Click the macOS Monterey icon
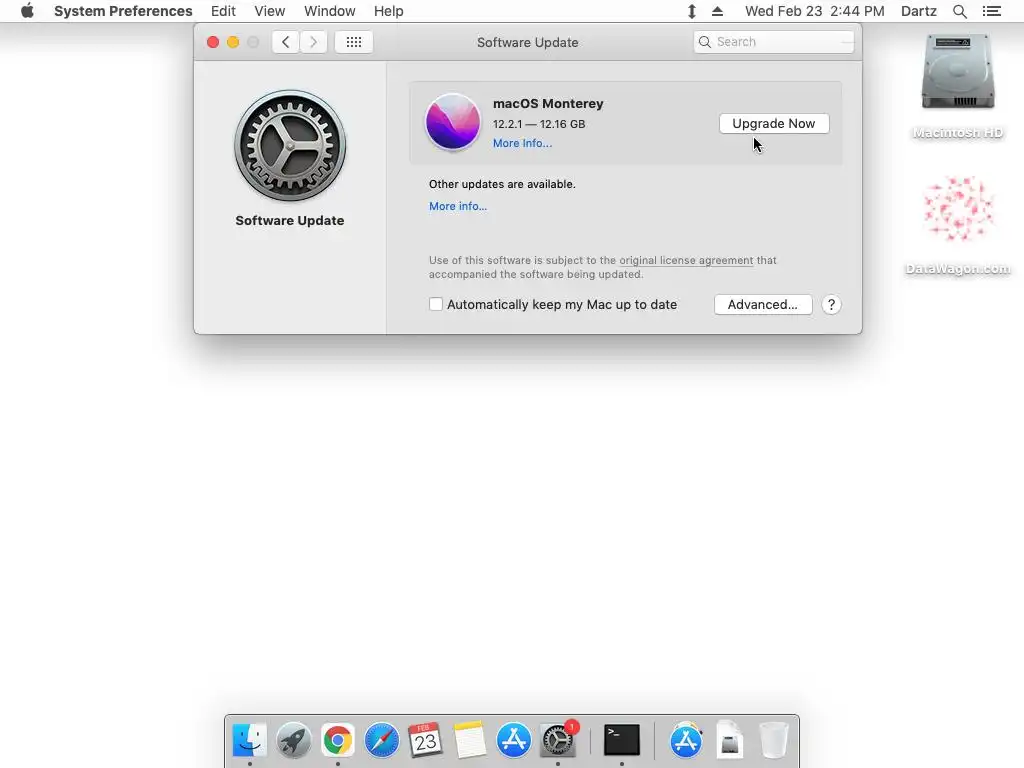Screen dimensions: 1024x768 pyautogui.click(x=453, y=122)
